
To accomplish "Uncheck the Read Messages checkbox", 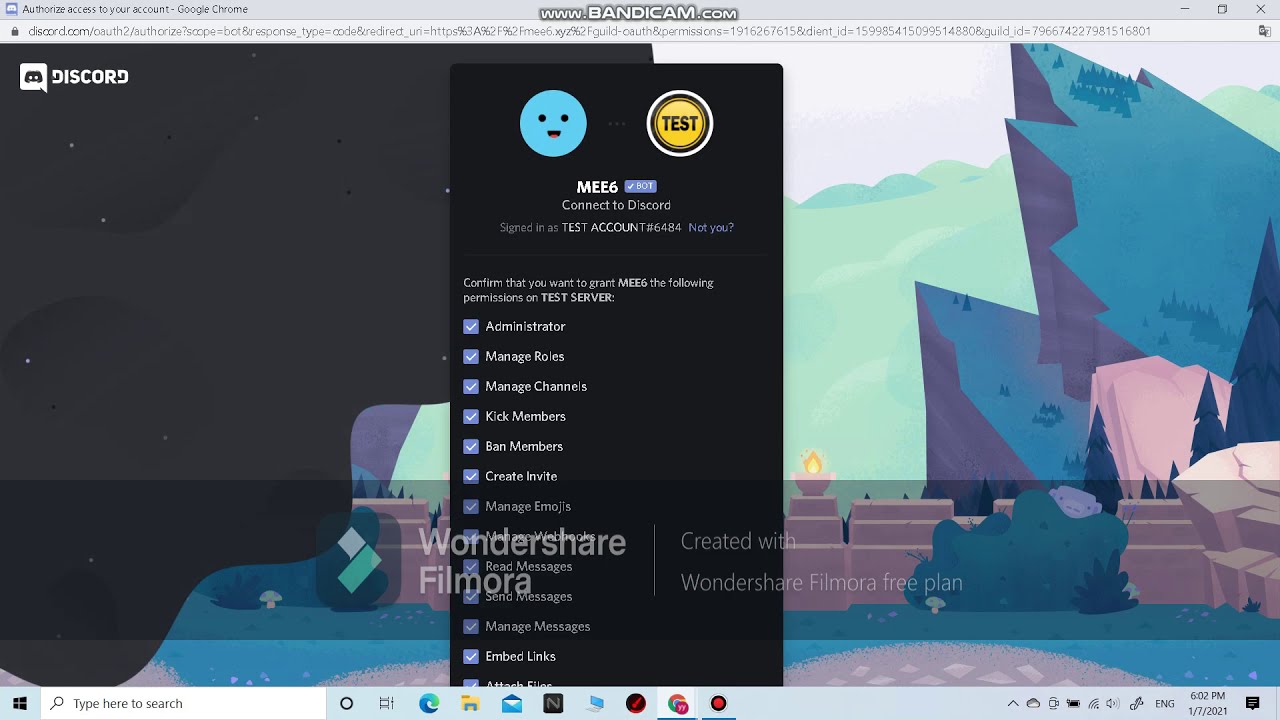I will click(x=471, y=567).
